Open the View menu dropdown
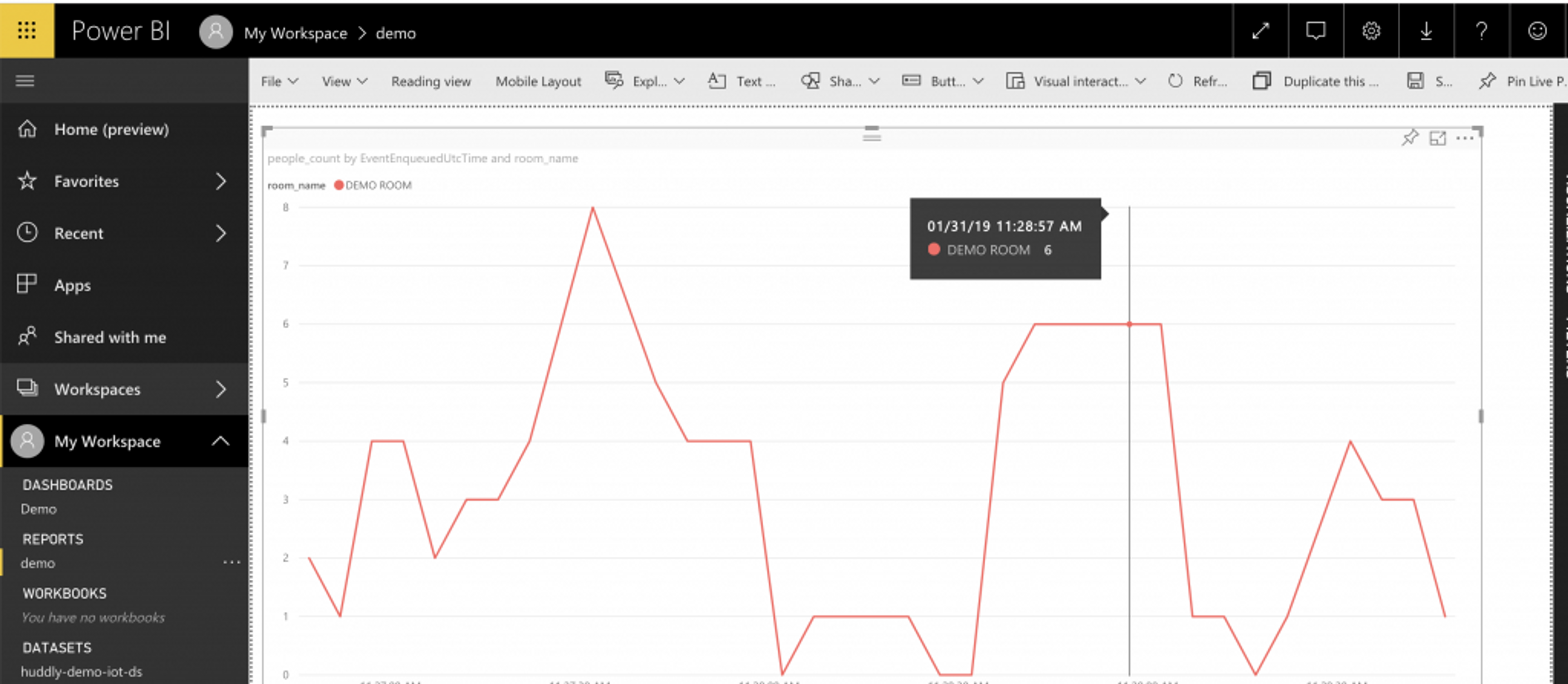 tap(344, 81)
